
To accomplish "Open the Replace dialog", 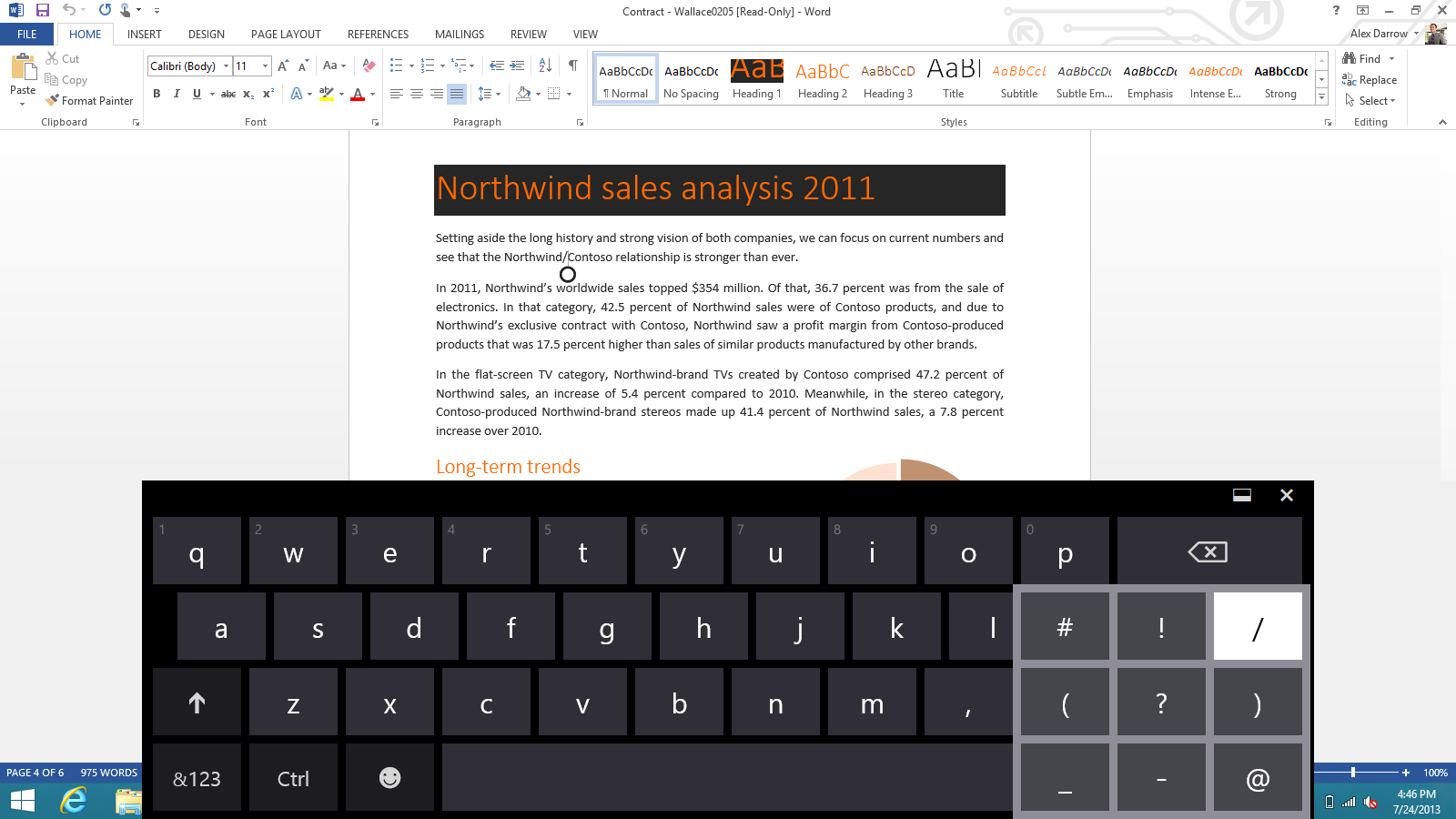I will point(1370,80).
